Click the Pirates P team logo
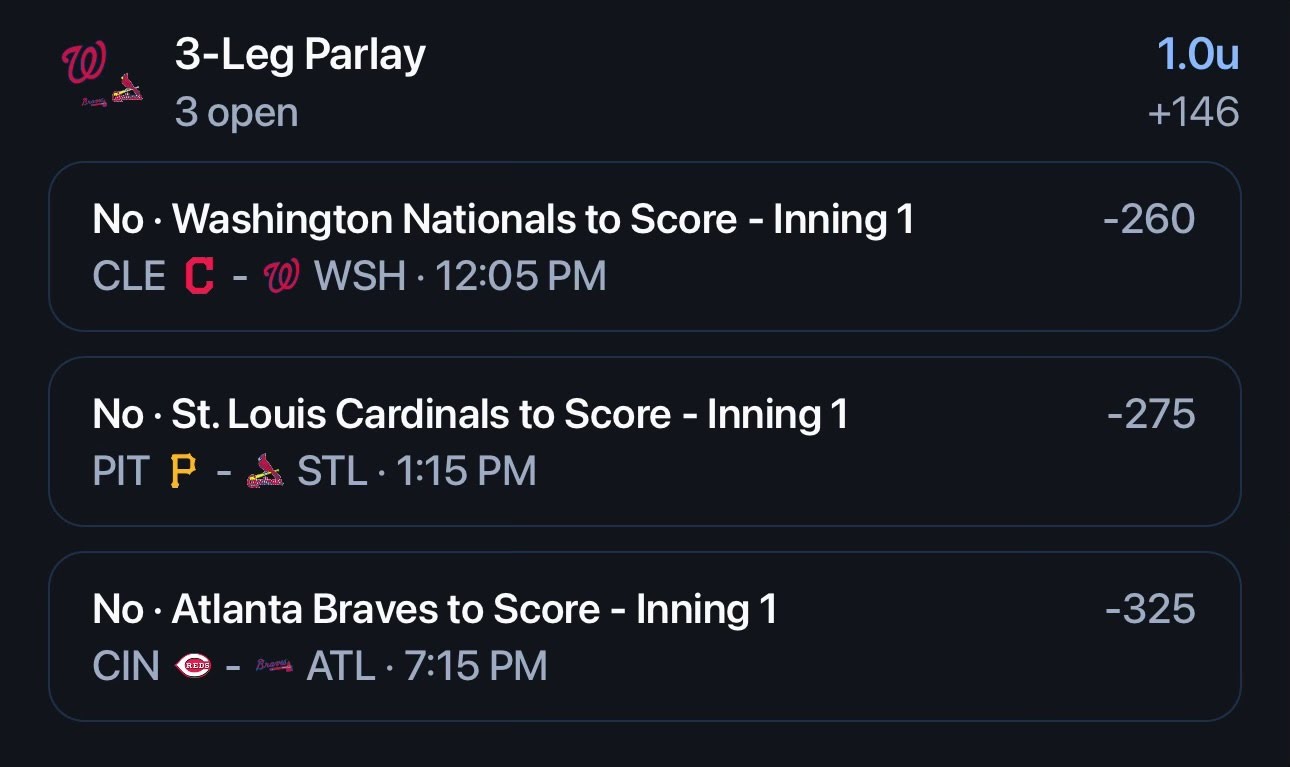1290x767 pixels. click(x=182, y=471)
